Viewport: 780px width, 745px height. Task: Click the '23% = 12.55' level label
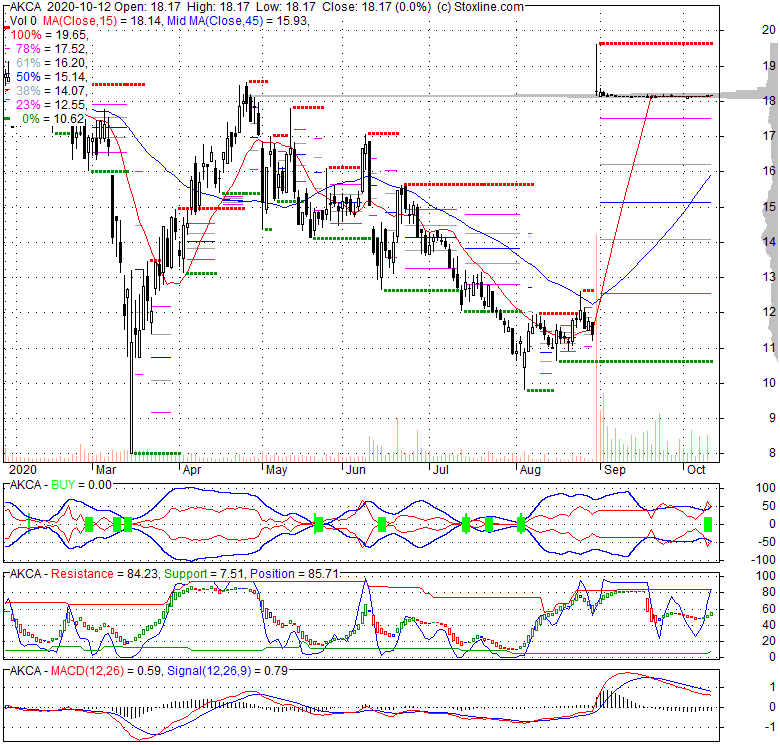click(51, 104)
